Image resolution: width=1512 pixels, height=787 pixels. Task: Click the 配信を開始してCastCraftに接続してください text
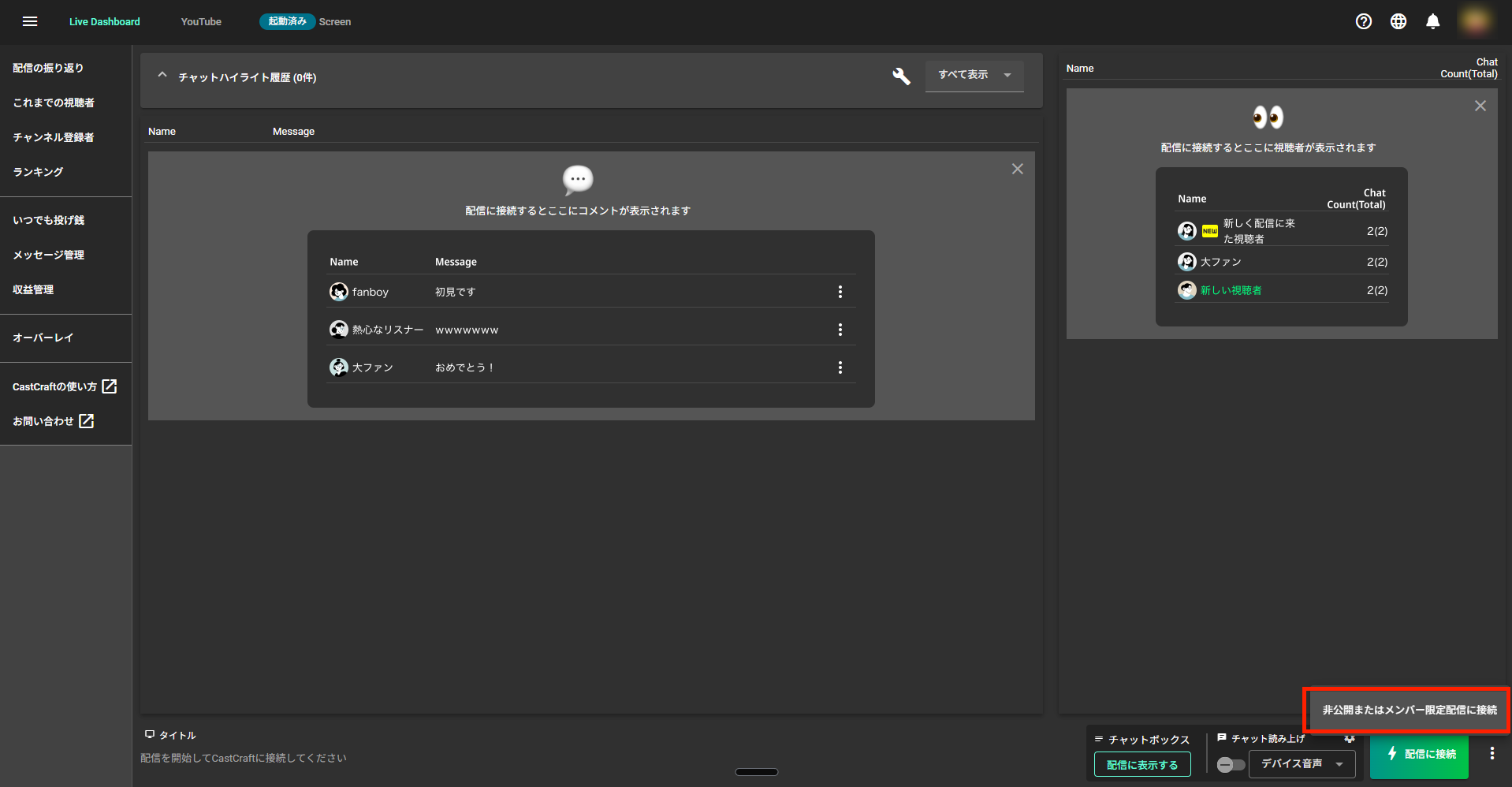pyautogui.click(x=244, y=758)
